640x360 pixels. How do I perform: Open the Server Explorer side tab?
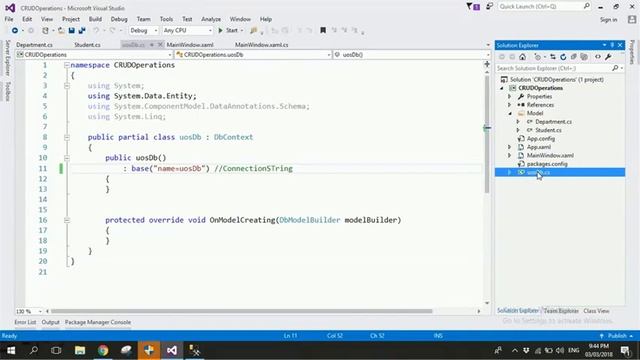[x=7, y=58]
